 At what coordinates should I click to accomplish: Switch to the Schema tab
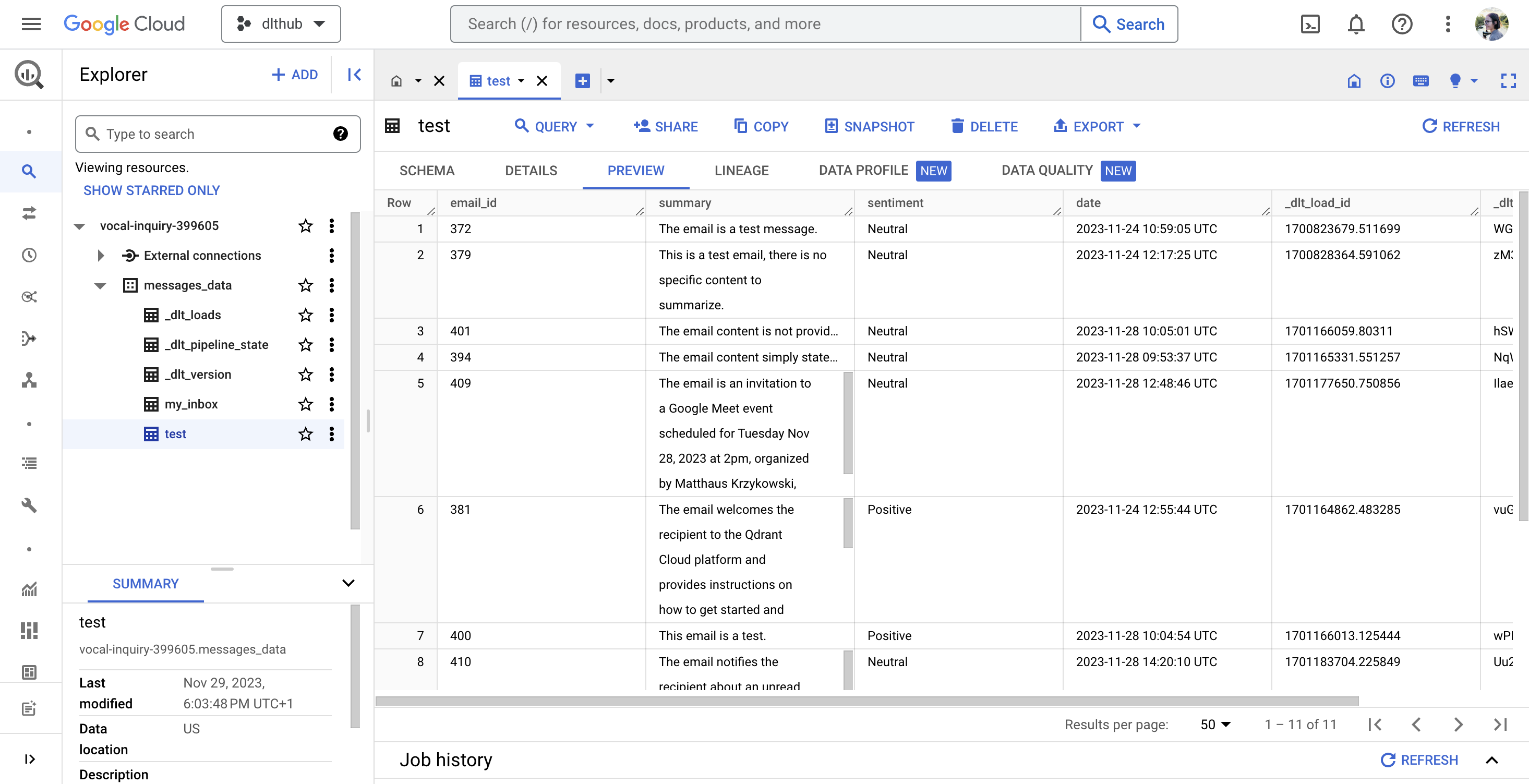click(427, 171)
